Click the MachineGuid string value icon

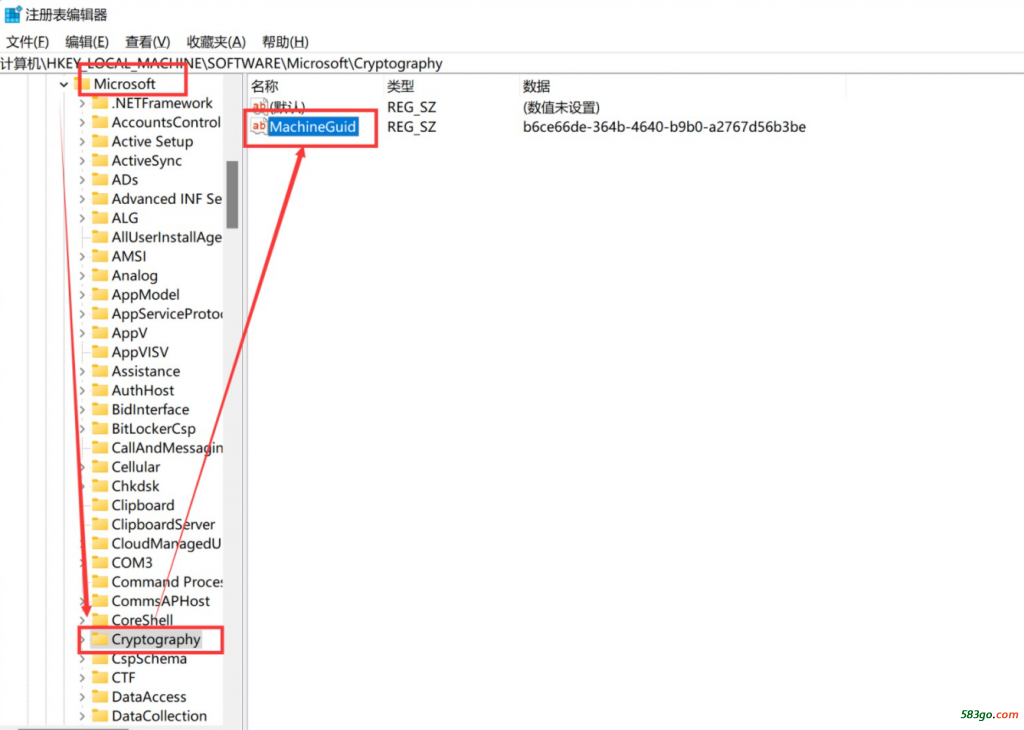pyautogui.click(x=259, y=126)
